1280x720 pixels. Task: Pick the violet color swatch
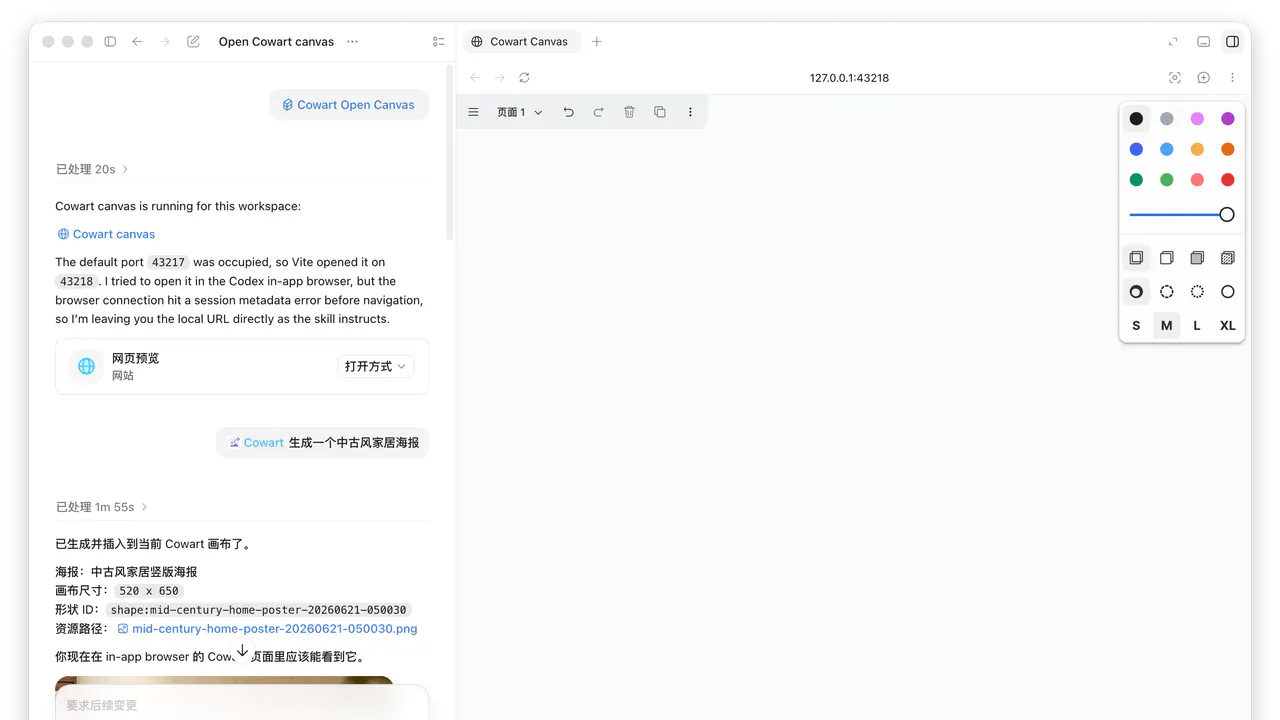tap(1228, 119)
